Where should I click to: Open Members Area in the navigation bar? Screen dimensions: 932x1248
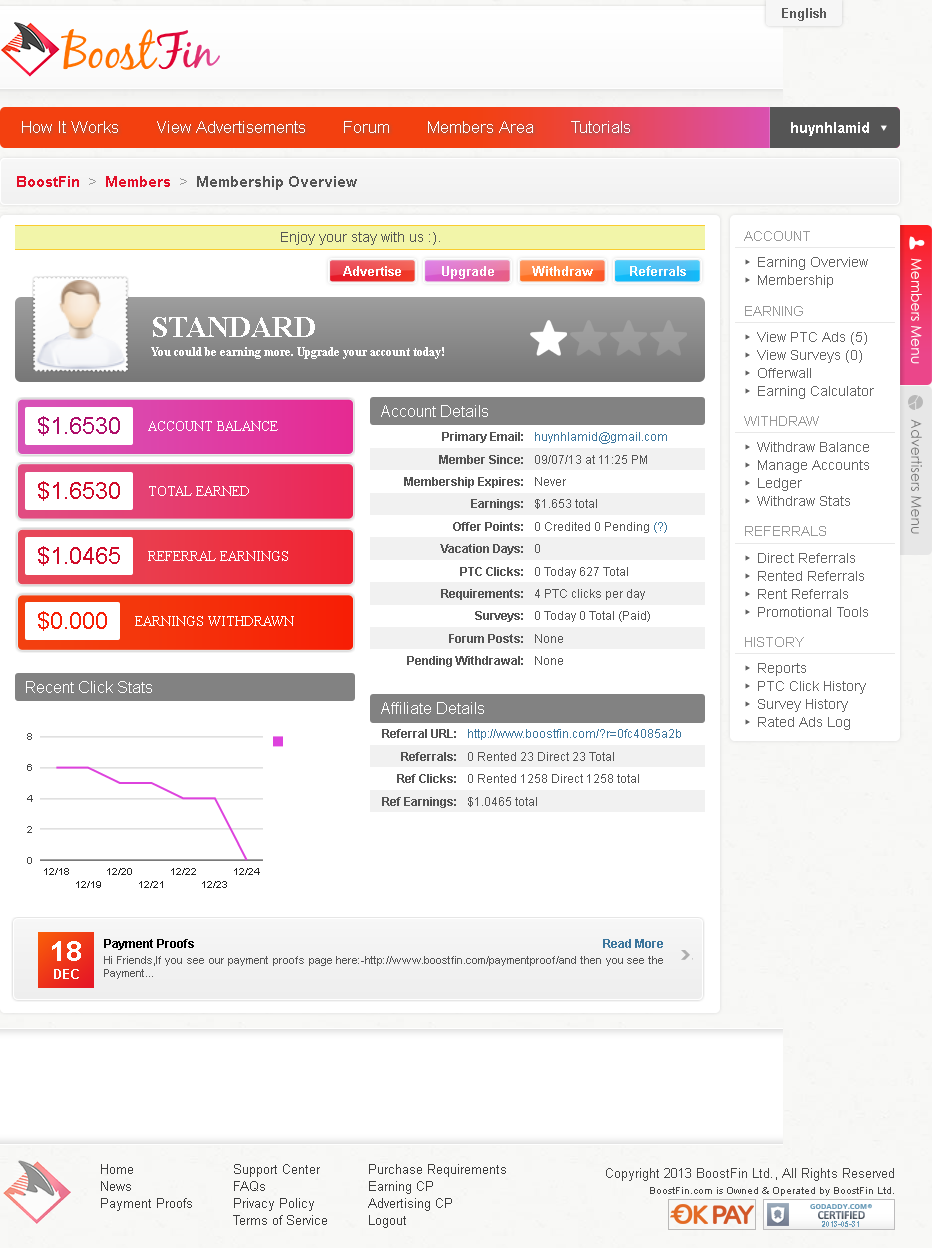point(480,128)
